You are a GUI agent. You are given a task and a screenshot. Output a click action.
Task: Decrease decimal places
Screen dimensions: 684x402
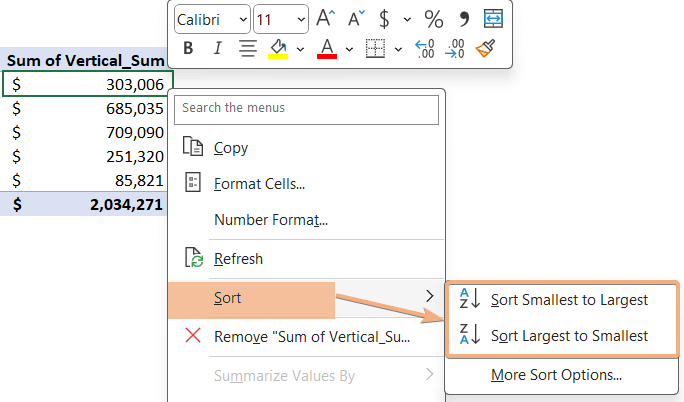(455, 48)
